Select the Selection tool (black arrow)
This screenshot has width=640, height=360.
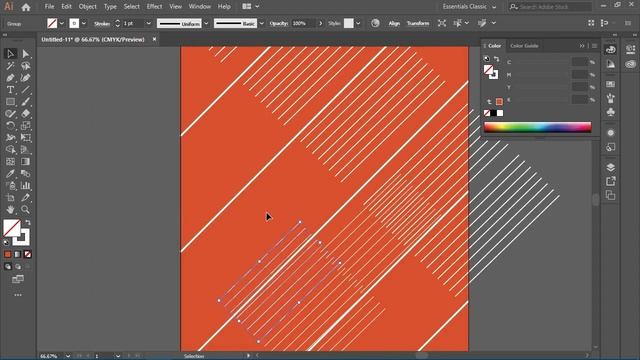pyautogui.click(x=10, y=54)
